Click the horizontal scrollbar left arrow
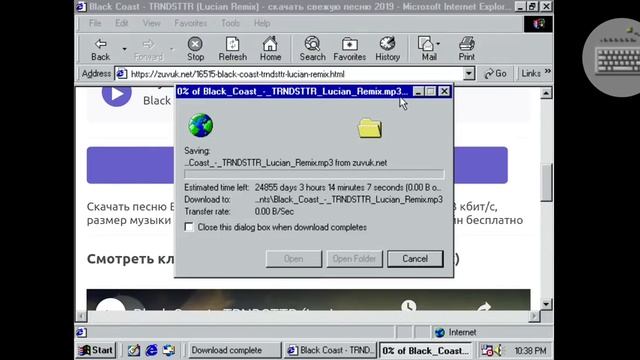This screenshot has height=360, width=640. (x=81, y=316)
